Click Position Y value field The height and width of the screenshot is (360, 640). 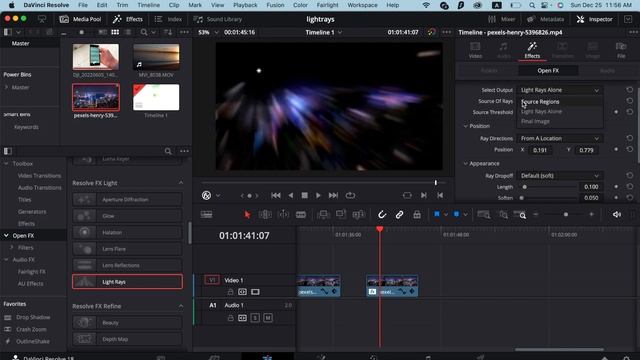pos(587,150)
